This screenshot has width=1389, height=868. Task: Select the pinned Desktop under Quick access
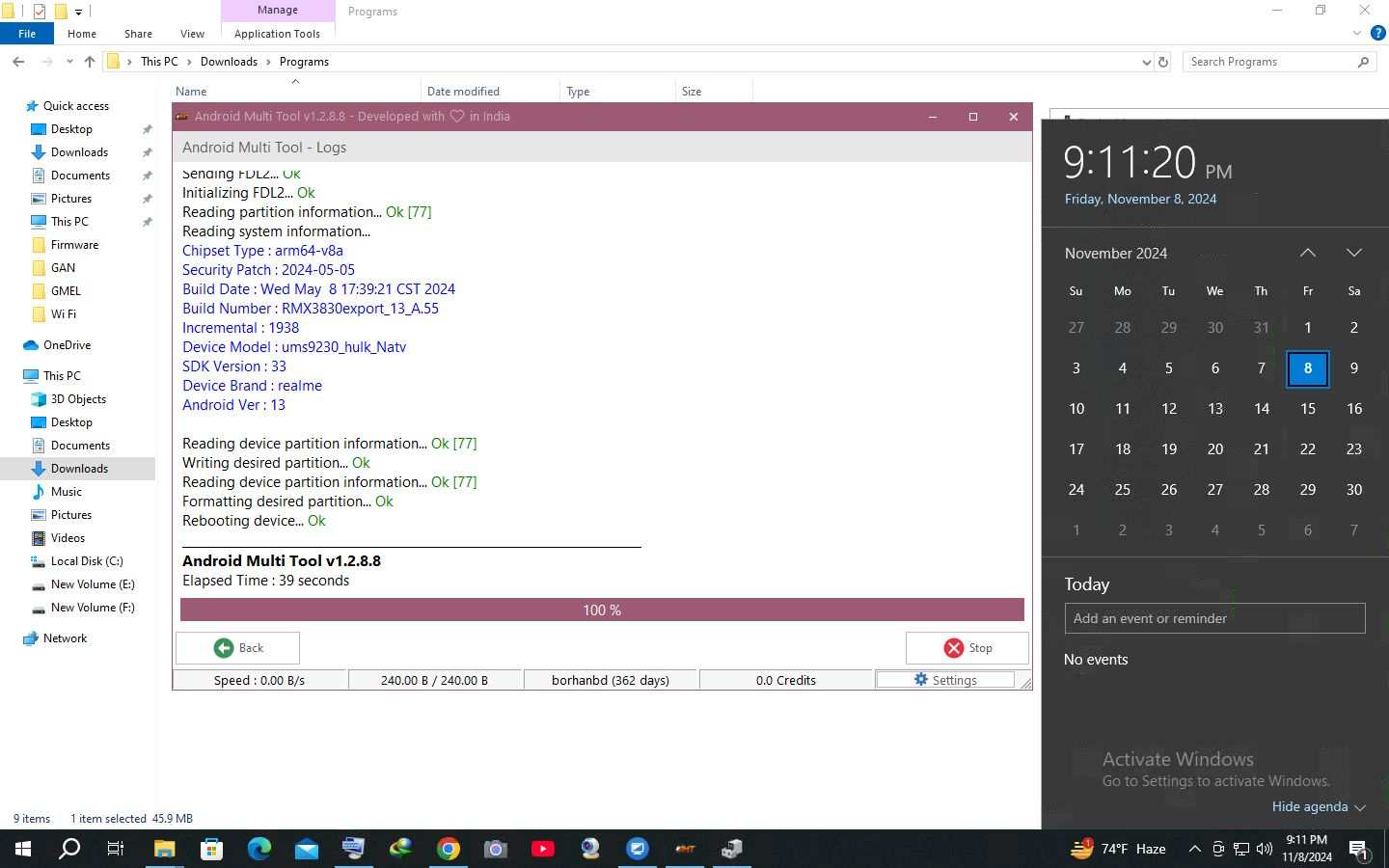tap(71, 129)
